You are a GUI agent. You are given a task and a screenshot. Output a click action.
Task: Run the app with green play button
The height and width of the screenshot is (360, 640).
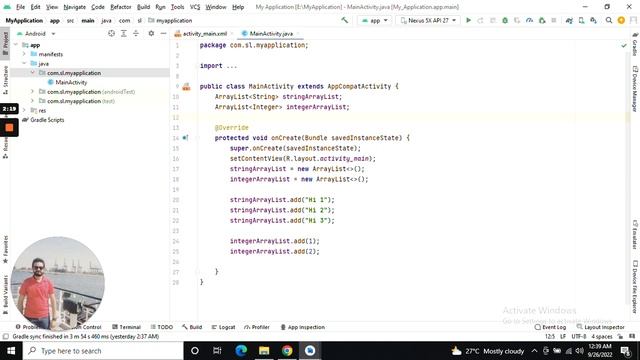point(468,20)
